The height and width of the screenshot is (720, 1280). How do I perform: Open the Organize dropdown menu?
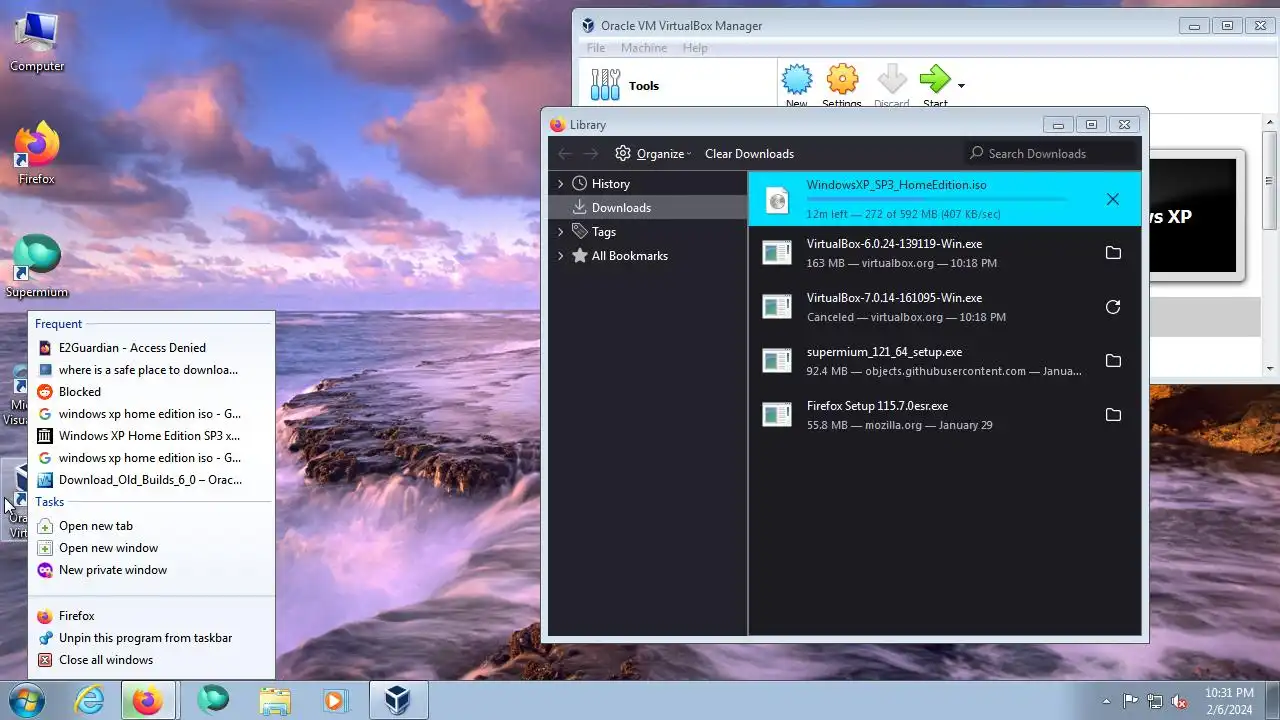point(663,153)
